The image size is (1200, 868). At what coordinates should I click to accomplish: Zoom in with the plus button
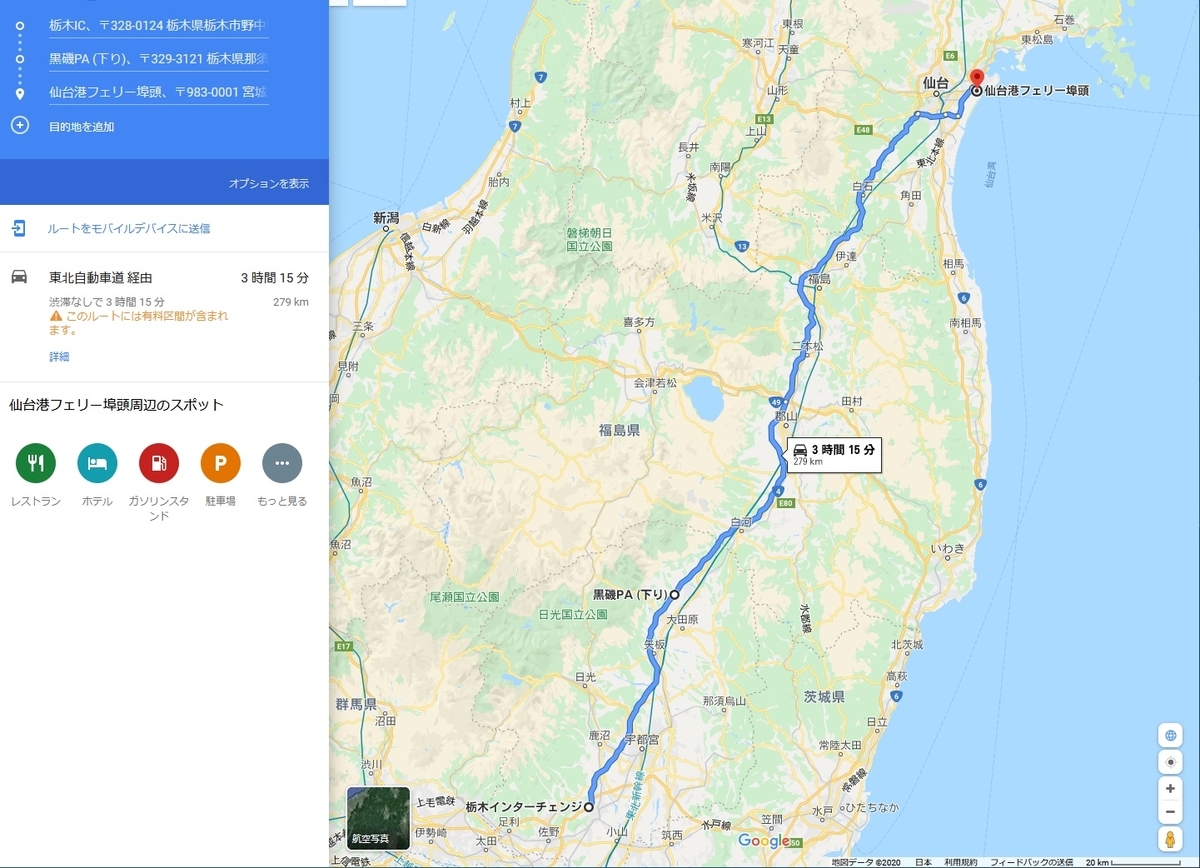1170,788
